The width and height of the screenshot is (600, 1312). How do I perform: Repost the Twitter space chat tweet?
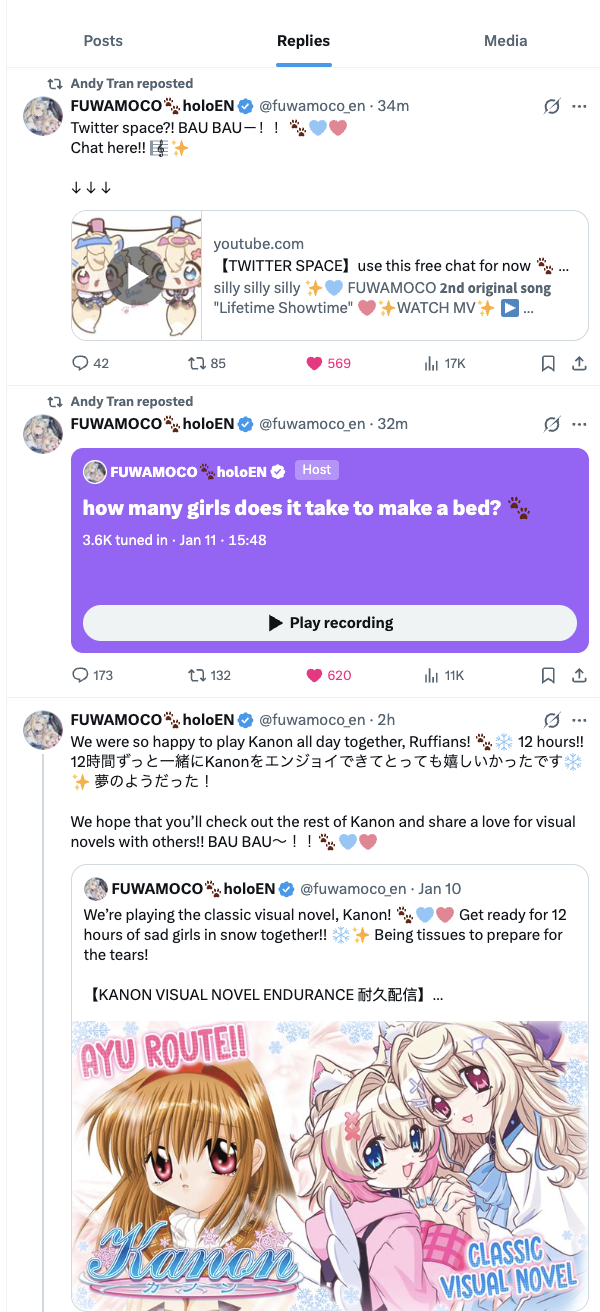click(196, 364)
